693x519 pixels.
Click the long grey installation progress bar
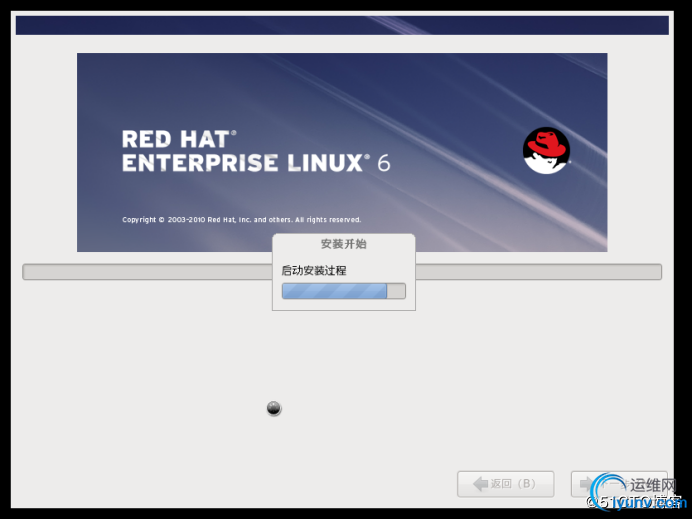tap(342, 272)
